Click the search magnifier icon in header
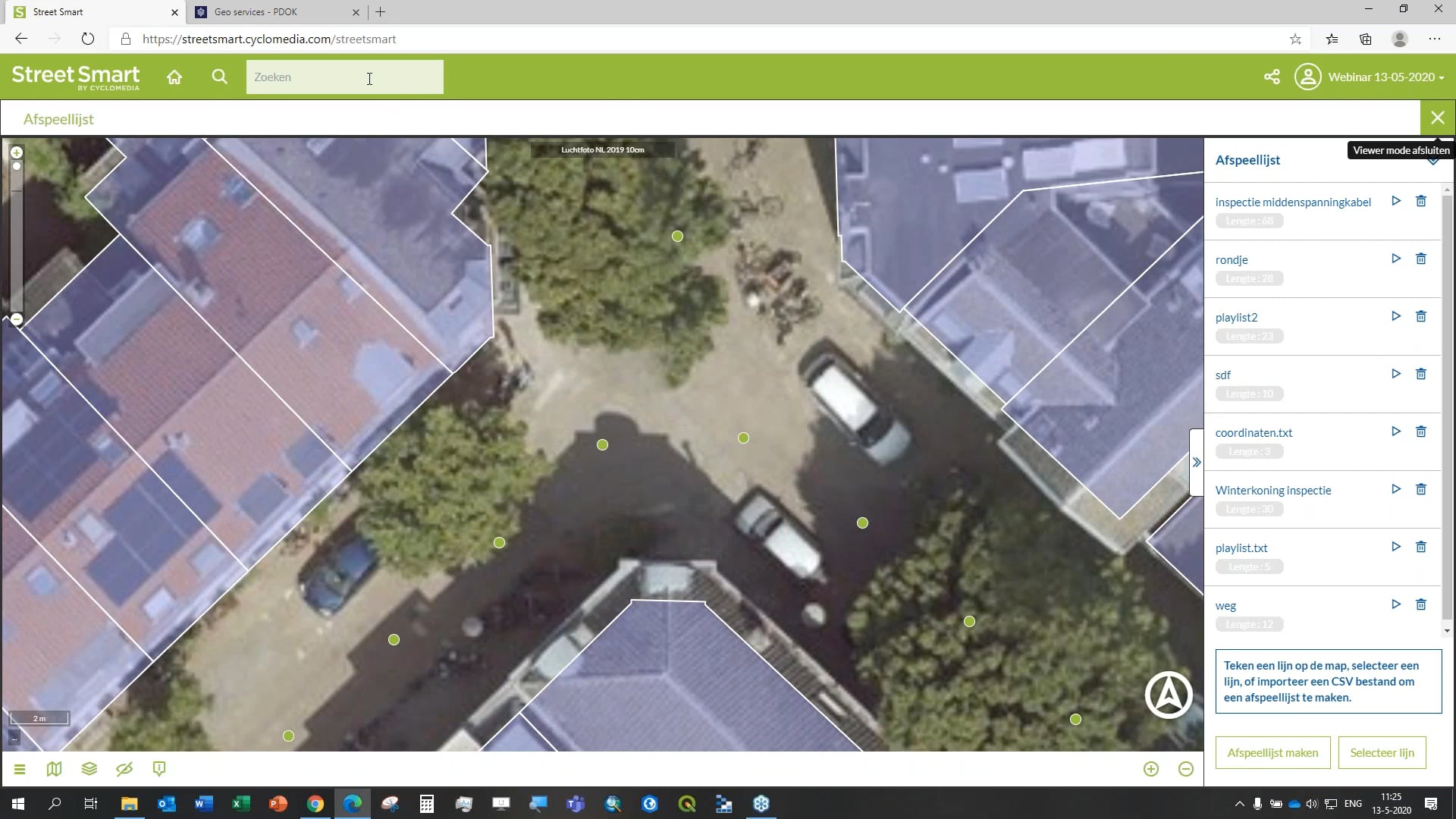The height and width of the screenshot is (819, 1456). [220, 77]
